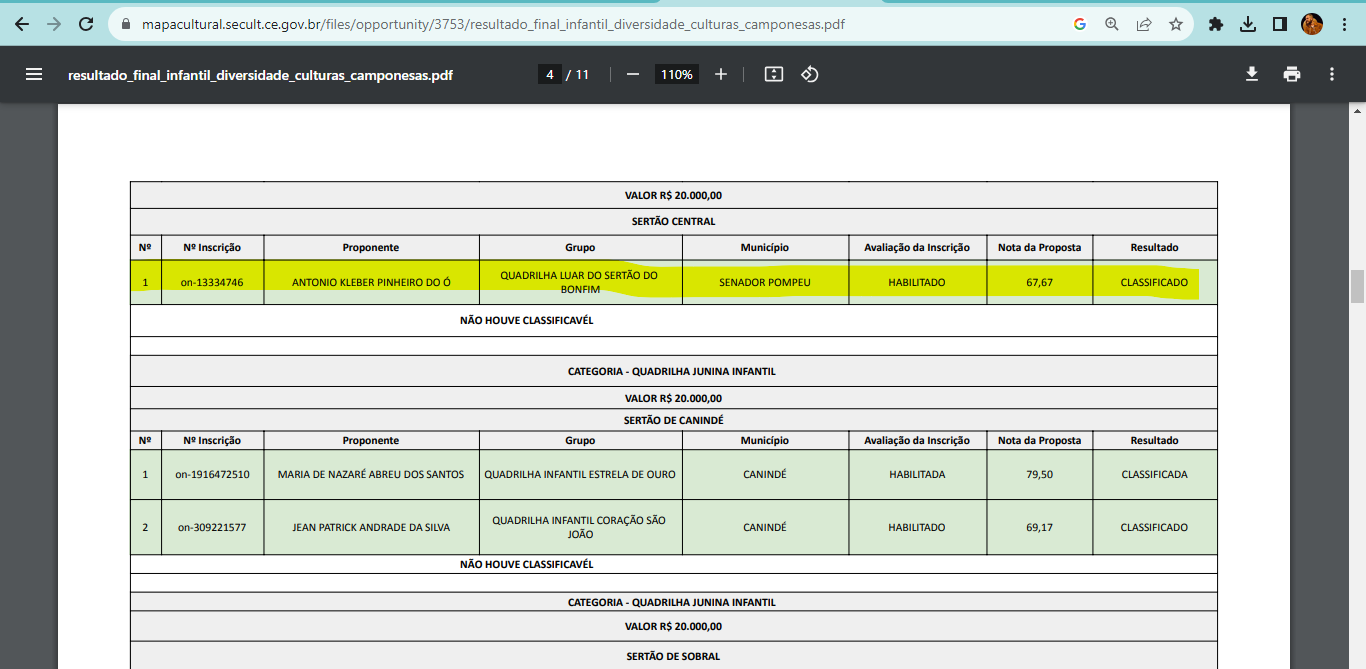This screenshot has height=669, width=1366.
Task: Click the zoom in plus button
Action: pyautogui.click(x=720, y=74)
